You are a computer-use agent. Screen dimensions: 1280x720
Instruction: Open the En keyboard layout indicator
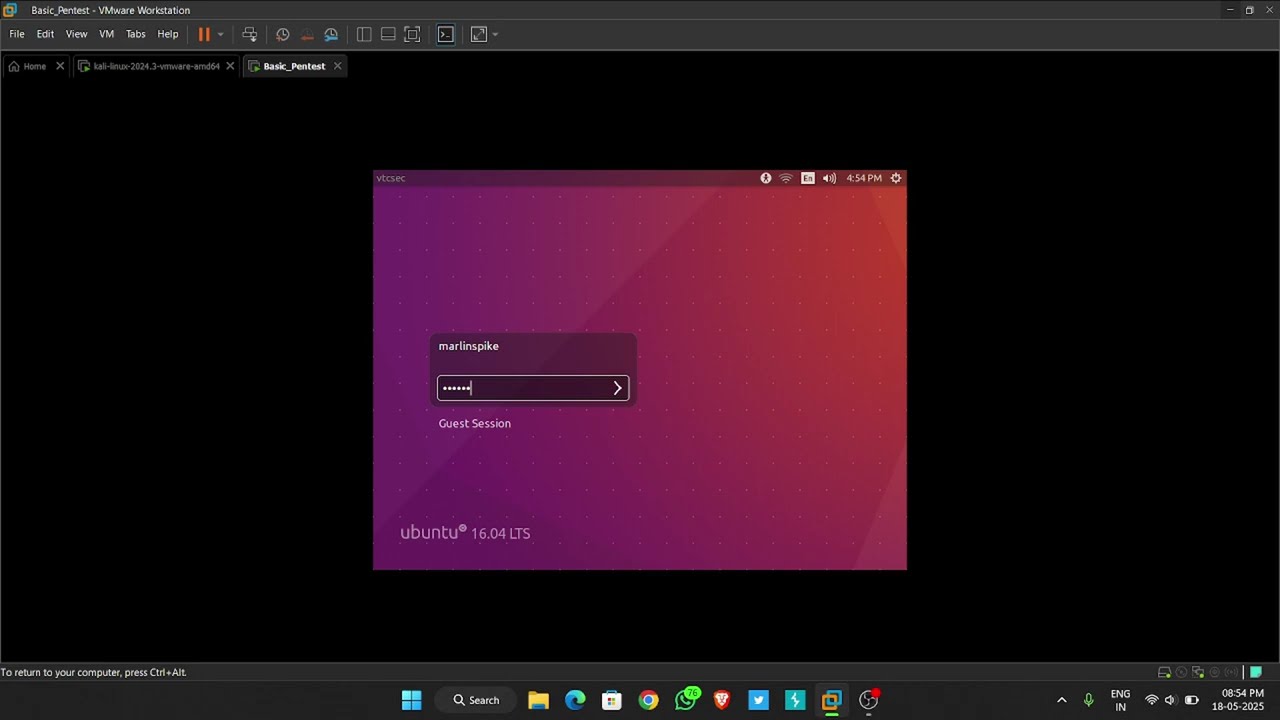pos(808,178)
